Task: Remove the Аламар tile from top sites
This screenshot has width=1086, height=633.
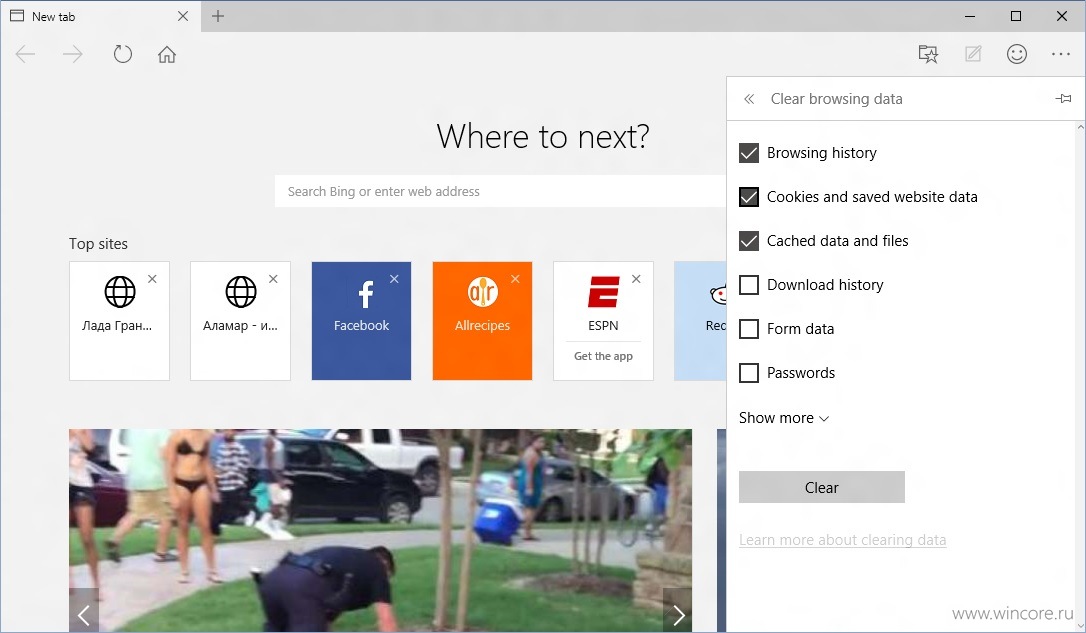Action: [274, 278]
